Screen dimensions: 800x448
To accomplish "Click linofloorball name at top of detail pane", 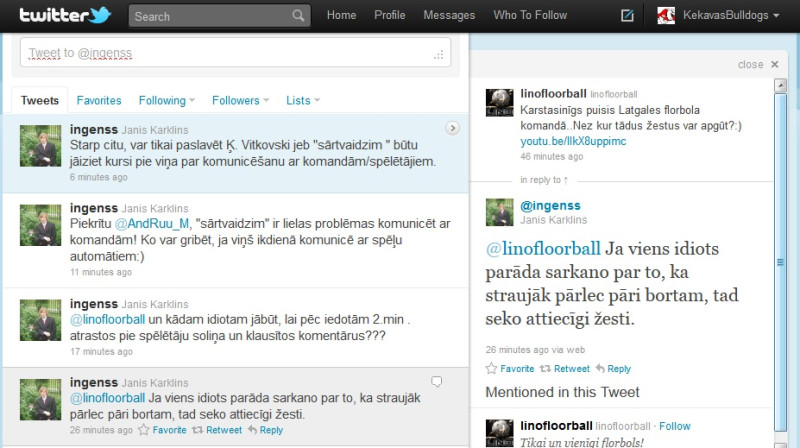I will [553, 93].
